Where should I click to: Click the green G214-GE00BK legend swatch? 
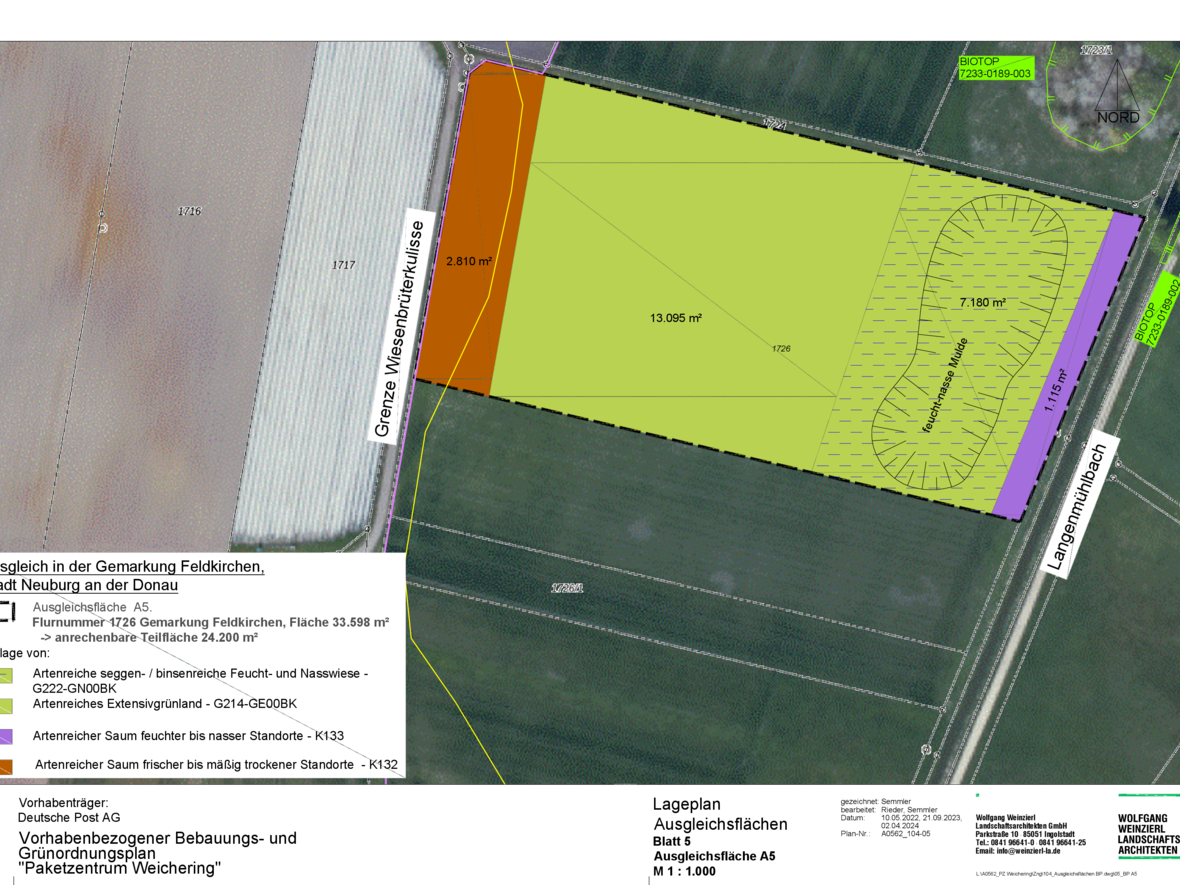click(6, 704)
